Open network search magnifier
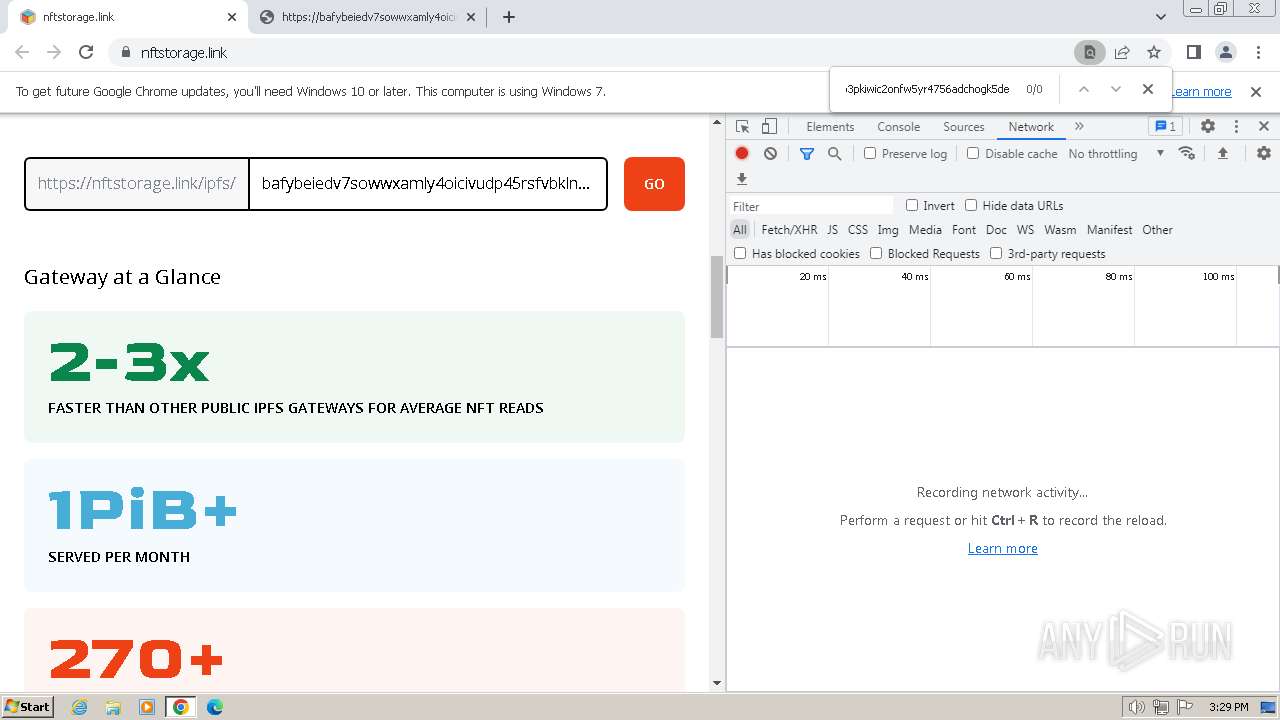This screenshot has height=720, width=1280. coord(834,153)
